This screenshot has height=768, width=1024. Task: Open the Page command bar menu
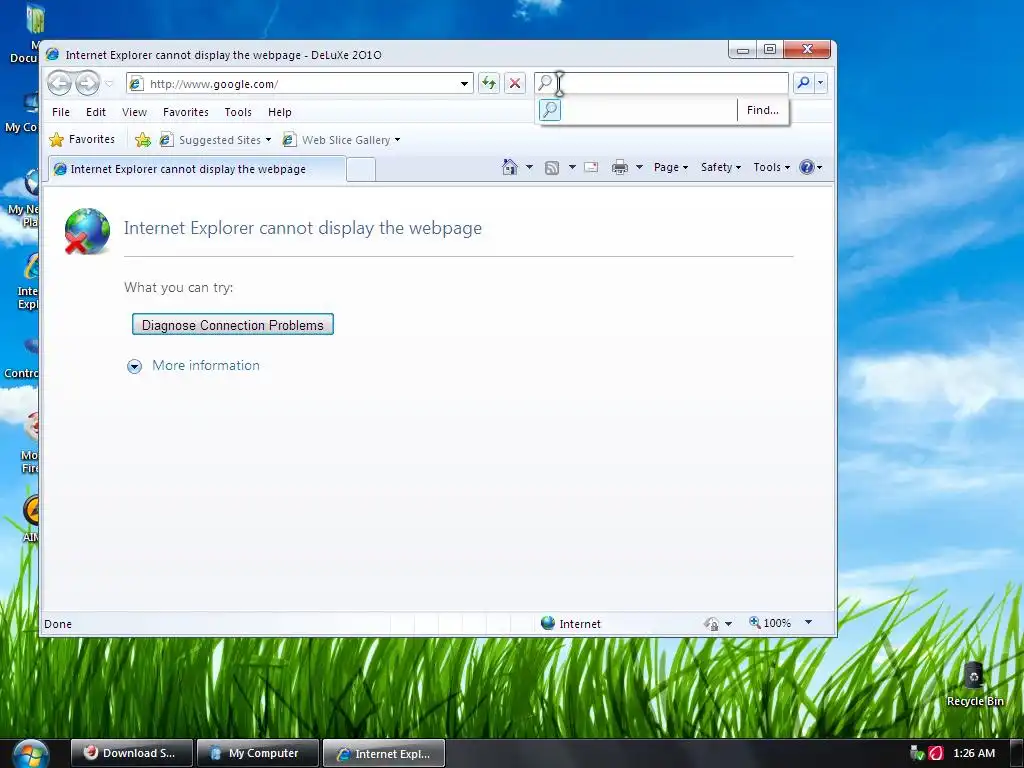point(671,167)
